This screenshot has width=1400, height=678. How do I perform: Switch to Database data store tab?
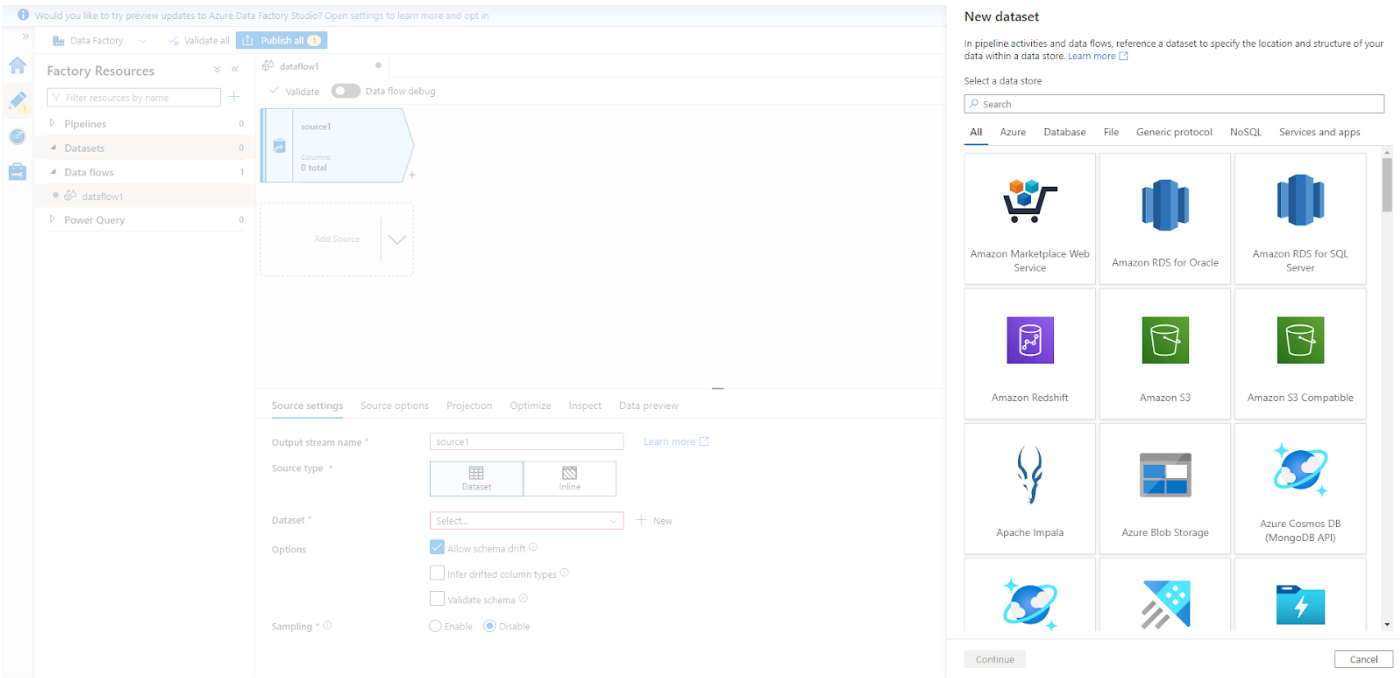tap(1065, 132)
